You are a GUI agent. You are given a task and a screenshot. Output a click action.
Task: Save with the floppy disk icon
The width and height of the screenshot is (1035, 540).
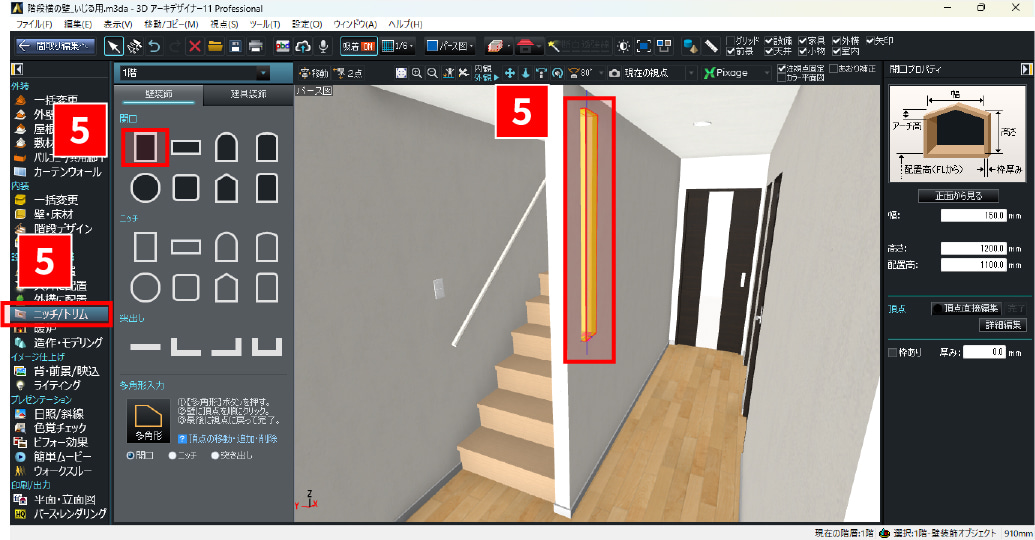[235, 46]
